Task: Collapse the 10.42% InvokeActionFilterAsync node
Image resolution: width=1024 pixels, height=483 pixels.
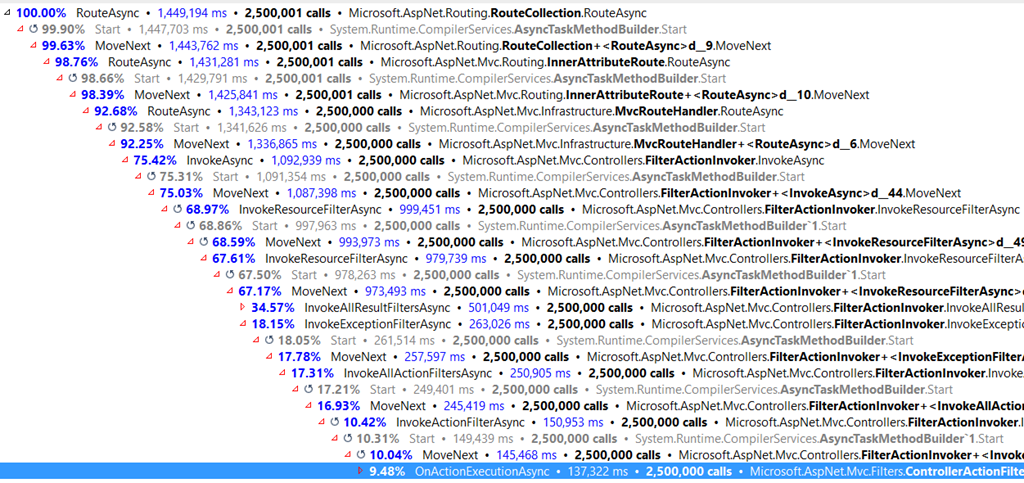Action: pos(321,422)
